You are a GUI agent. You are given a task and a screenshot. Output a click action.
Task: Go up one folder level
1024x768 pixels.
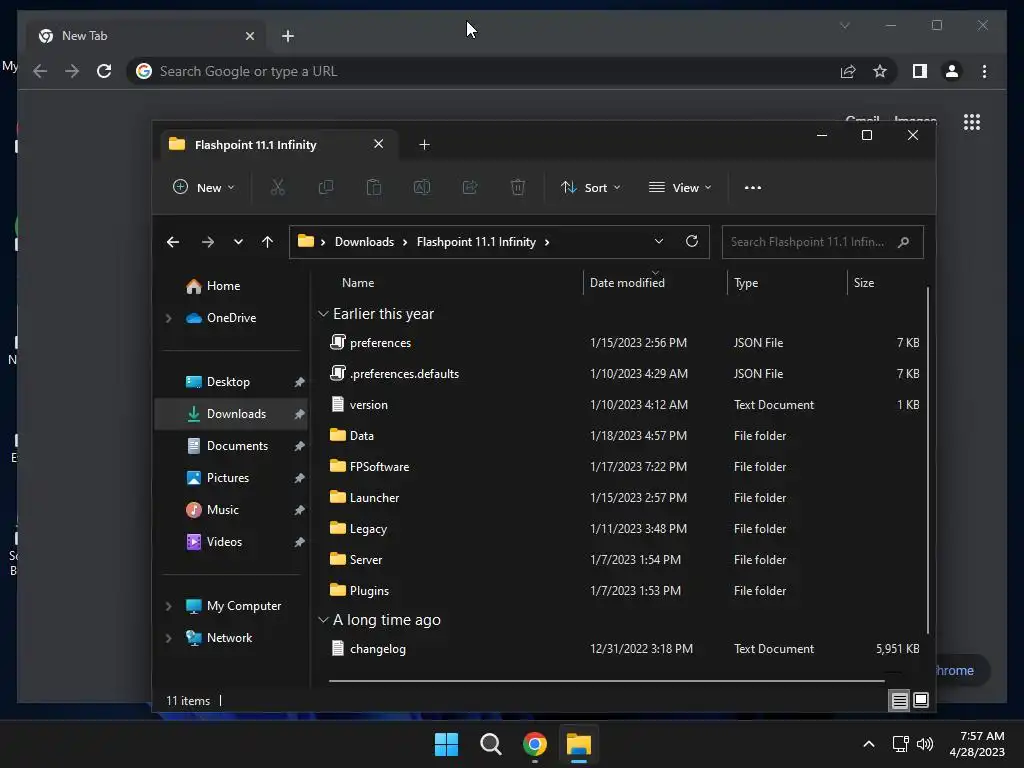267,242
